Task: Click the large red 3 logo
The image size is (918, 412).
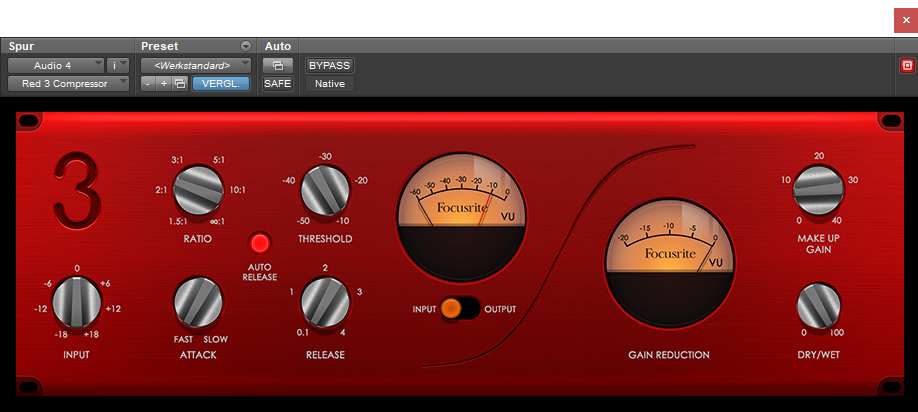Action: click(x=78, y=190)
